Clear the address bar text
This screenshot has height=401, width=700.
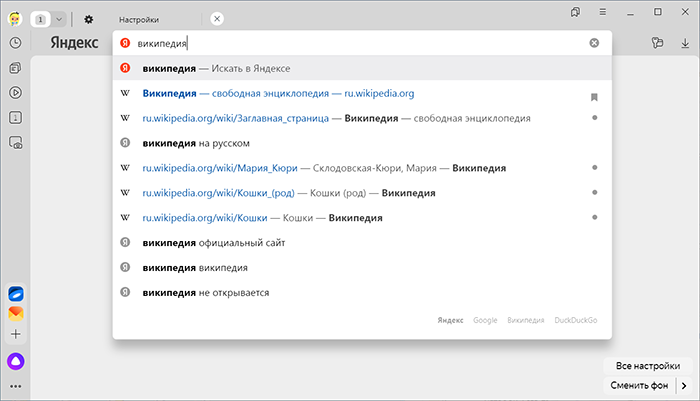tap(594, 43)
